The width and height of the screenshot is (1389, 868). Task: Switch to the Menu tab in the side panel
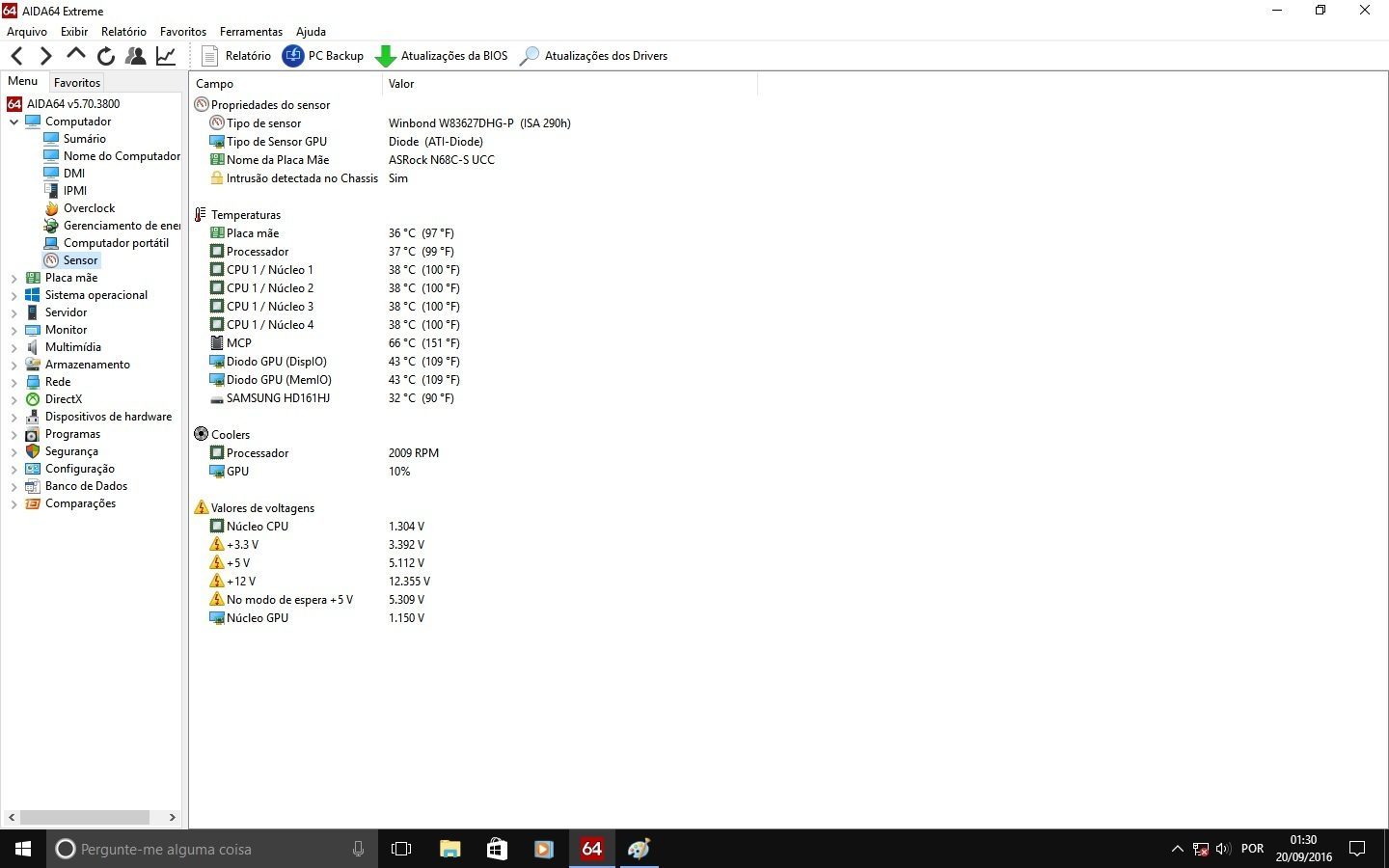coord(23,82)
